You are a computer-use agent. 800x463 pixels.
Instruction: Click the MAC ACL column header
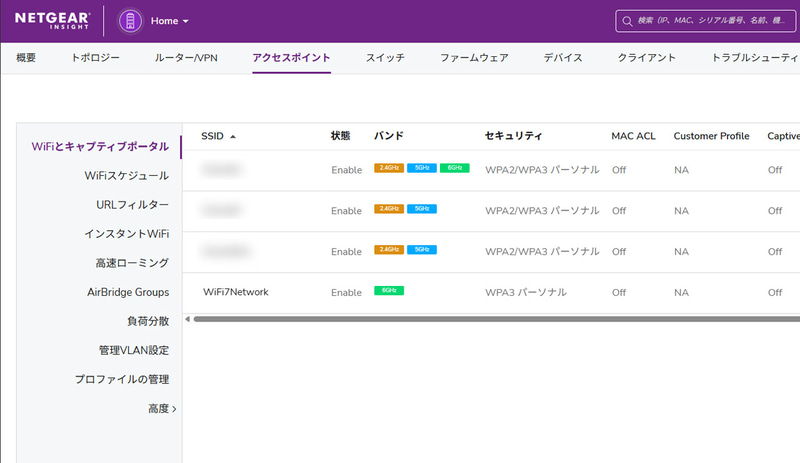[x=633, y=136]
